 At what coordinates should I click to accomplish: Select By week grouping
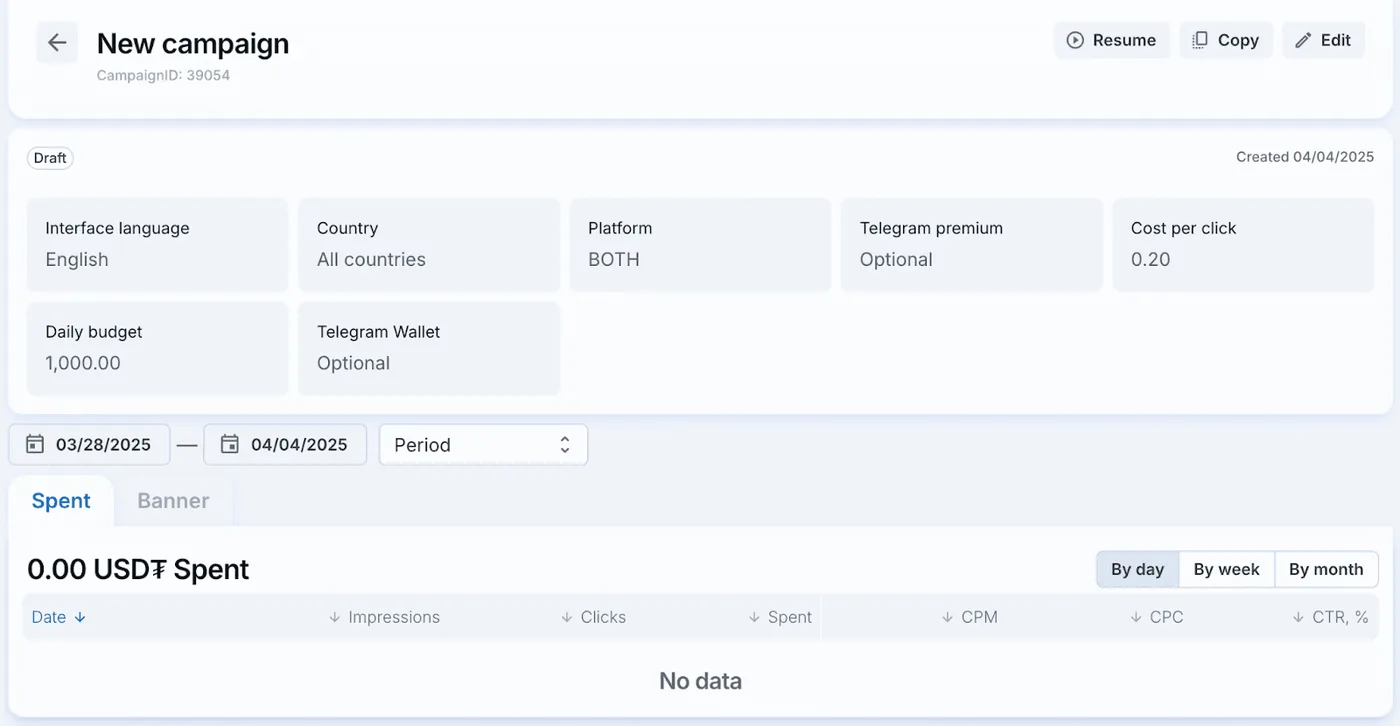tap(1226, 569)
